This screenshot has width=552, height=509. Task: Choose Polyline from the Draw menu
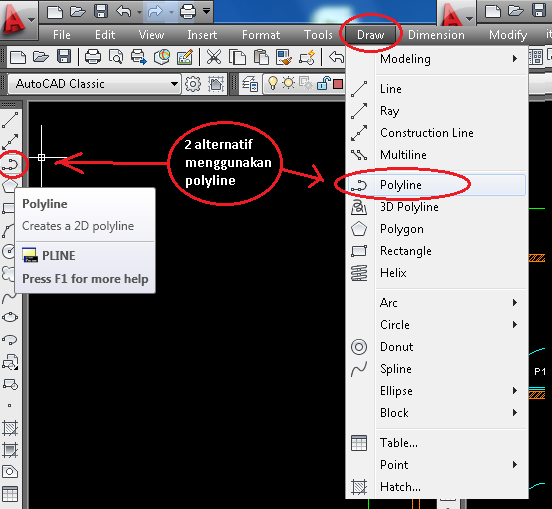point(436,185)
